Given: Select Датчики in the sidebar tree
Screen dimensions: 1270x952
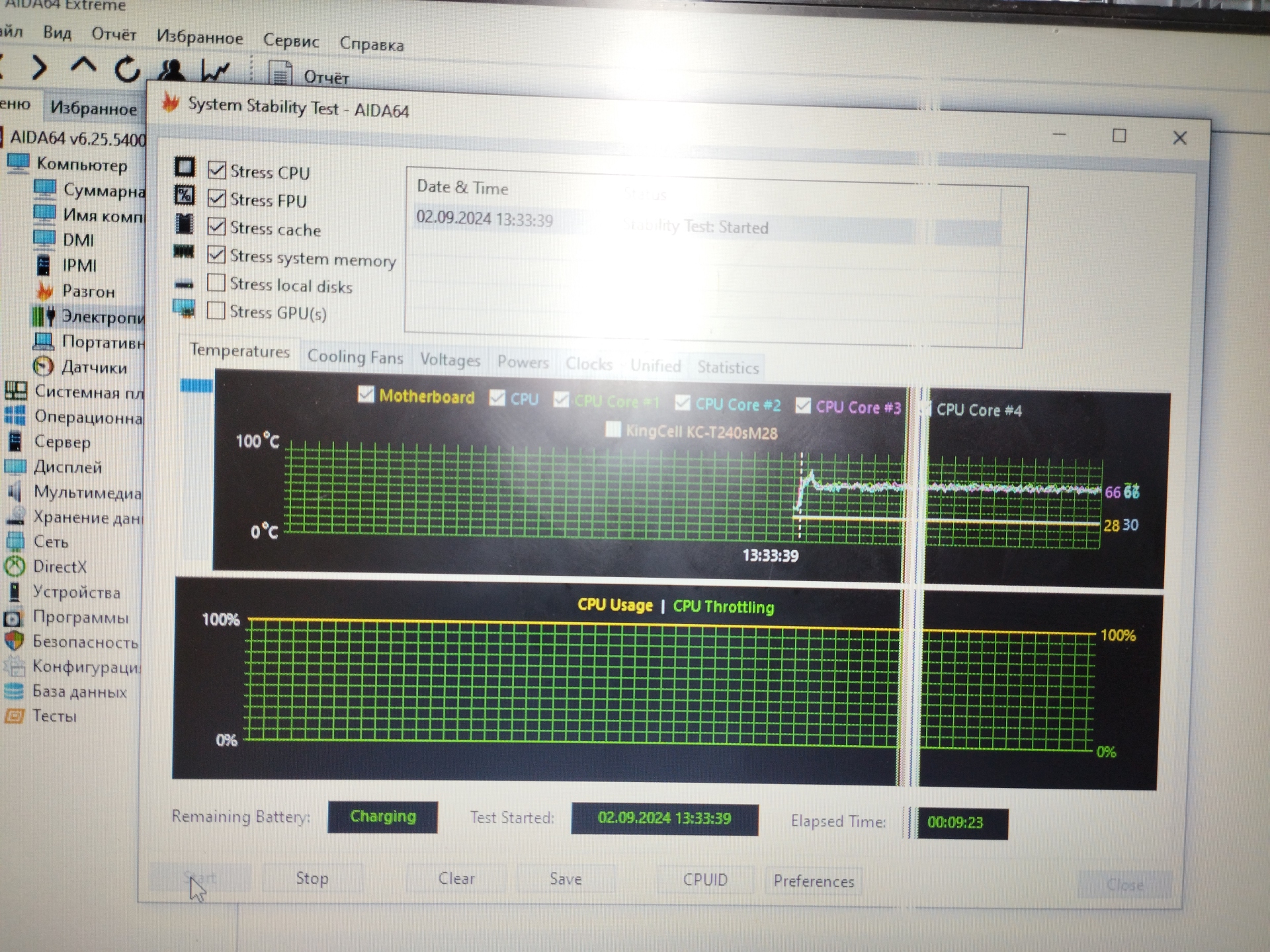Looking at the screenshot, I should [x=94, y=367].
